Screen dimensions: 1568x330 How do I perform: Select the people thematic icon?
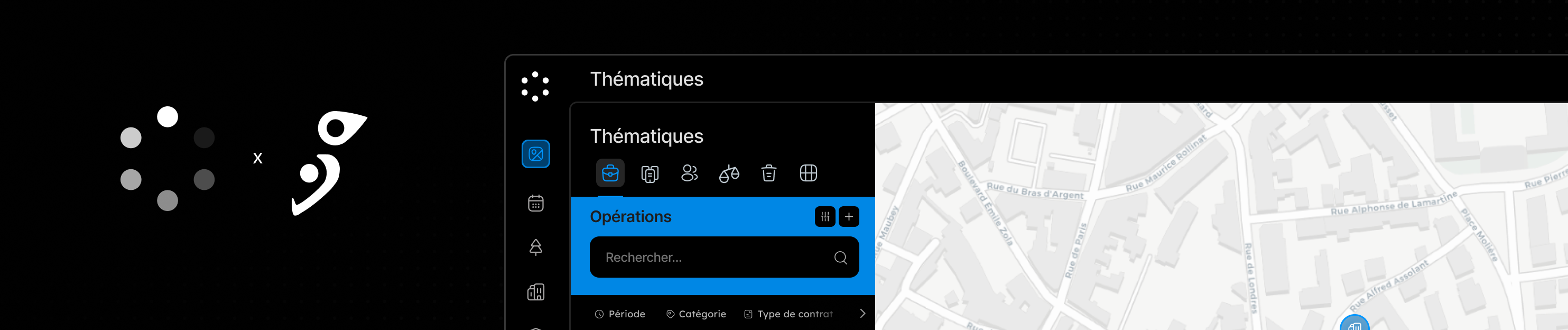click(689, 173)
